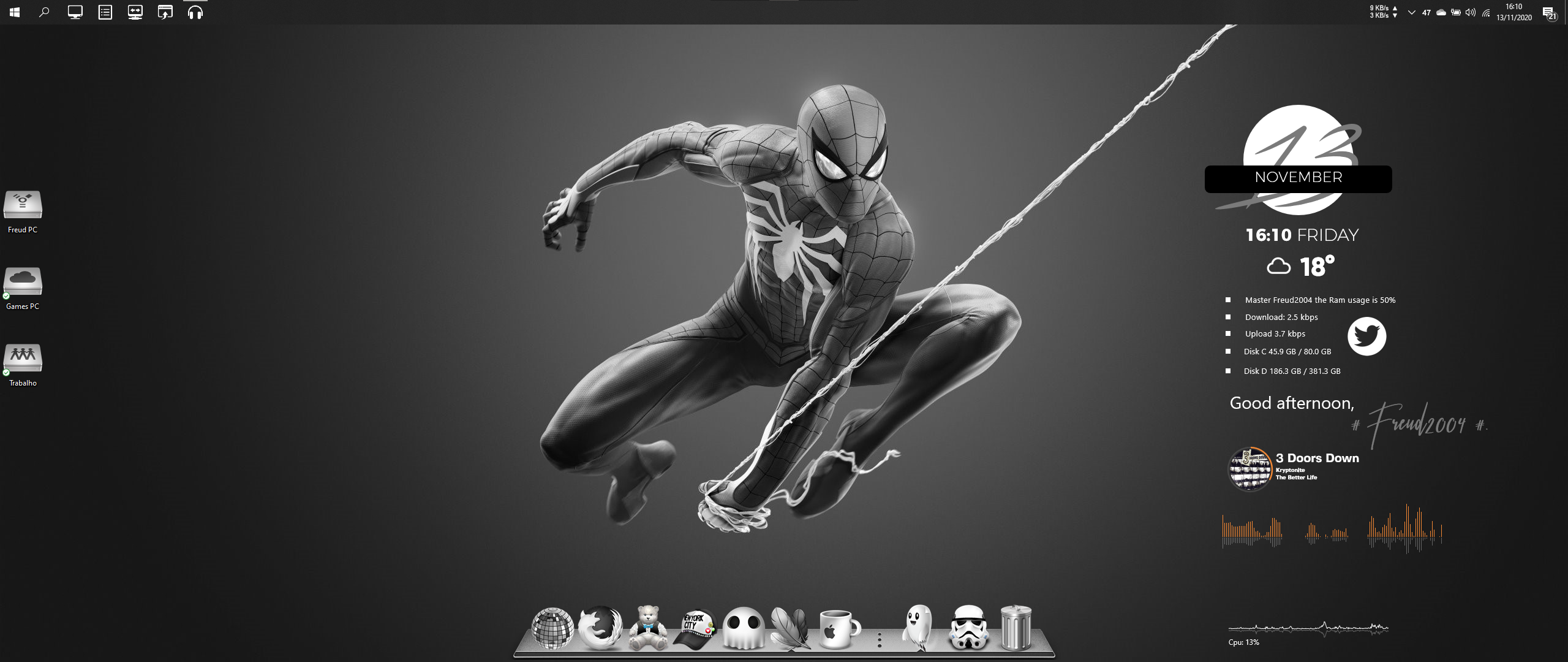Open the Windows Start menu
The height and width of the screenshot is (662, 1568).
click(x=15, y=12)
